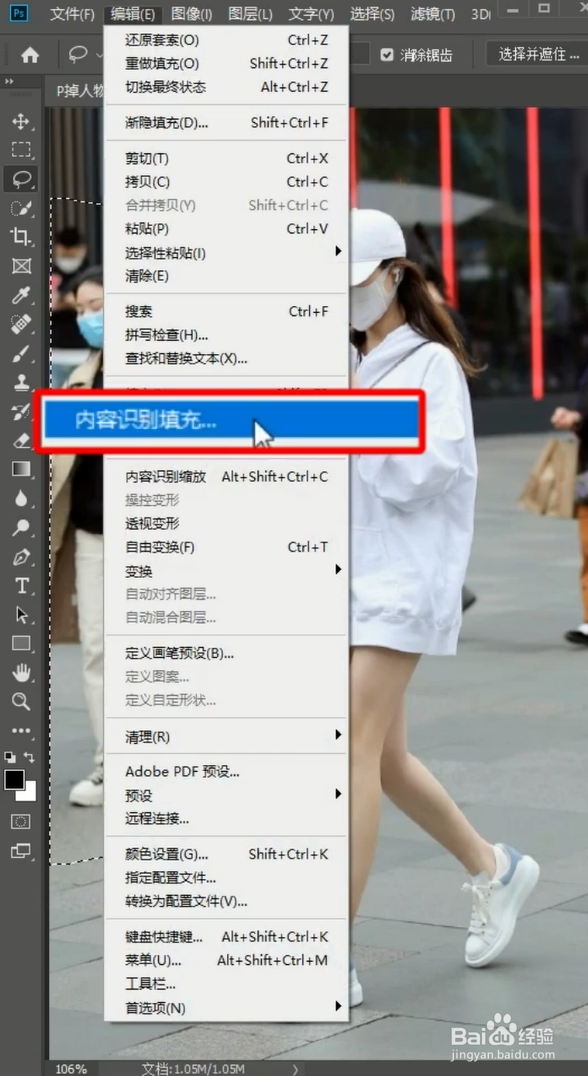Open the 文件(F) menu
The width and height of the screenshot is (588, 1076).
coord(72,14)
